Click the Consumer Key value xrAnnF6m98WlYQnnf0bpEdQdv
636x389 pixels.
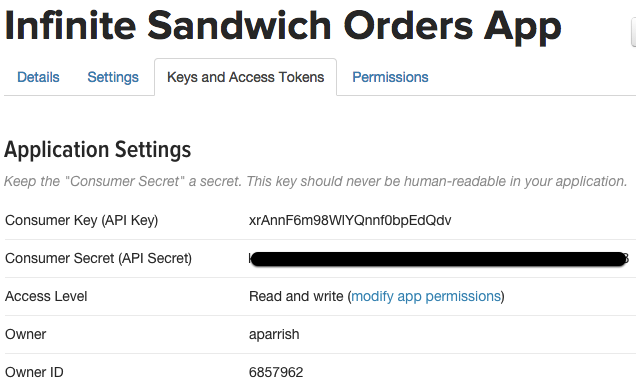click(x=350, y=220)
